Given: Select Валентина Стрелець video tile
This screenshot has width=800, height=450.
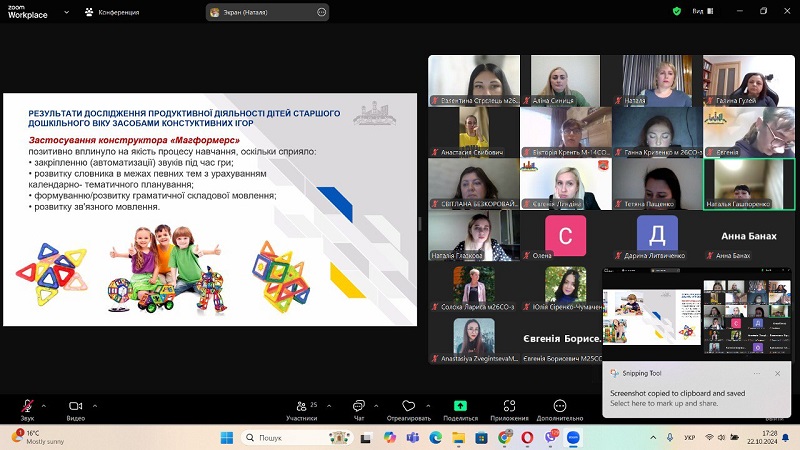Looking at the screenshot, I should (474, 81).
